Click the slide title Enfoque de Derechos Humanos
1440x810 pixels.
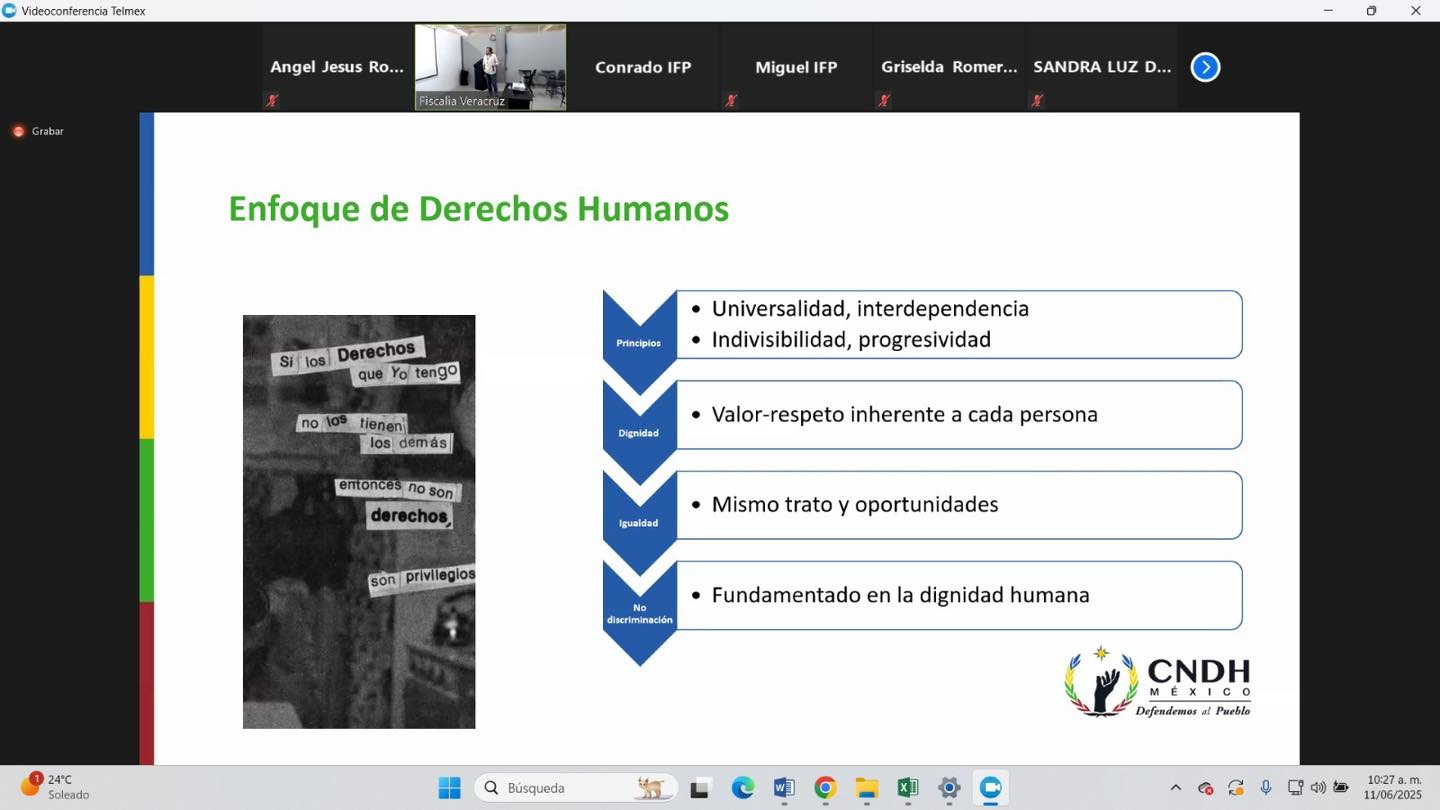(x=478, y=209)
